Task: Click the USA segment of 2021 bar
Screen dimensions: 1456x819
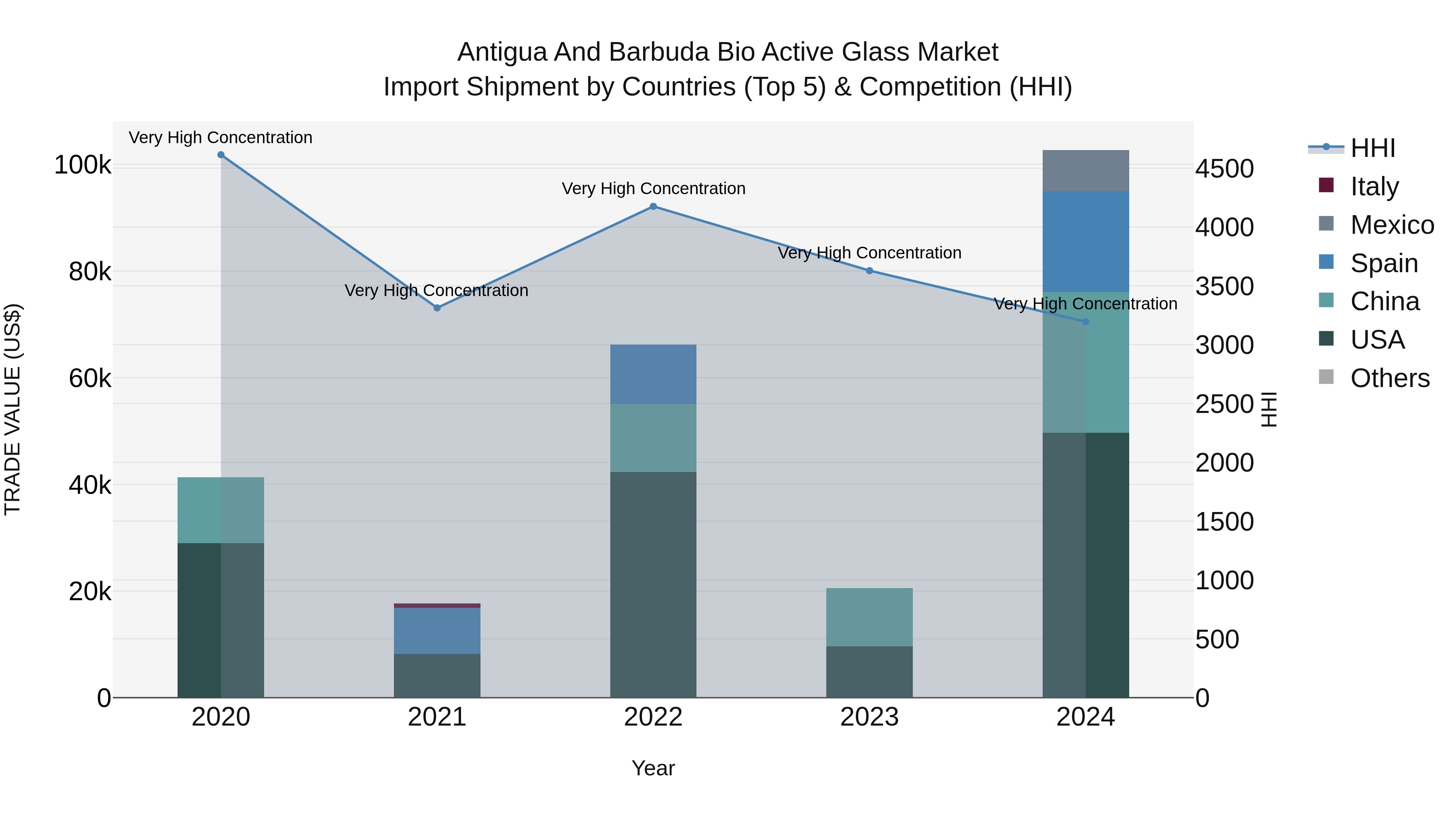Action: (x=437, y=675)
